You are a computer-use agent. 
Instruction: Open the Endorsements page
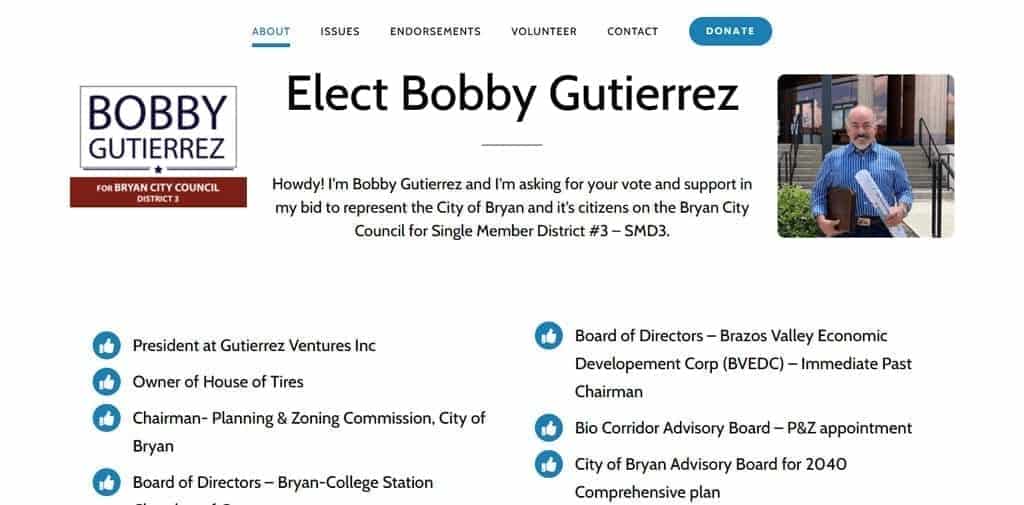(435, 31)
